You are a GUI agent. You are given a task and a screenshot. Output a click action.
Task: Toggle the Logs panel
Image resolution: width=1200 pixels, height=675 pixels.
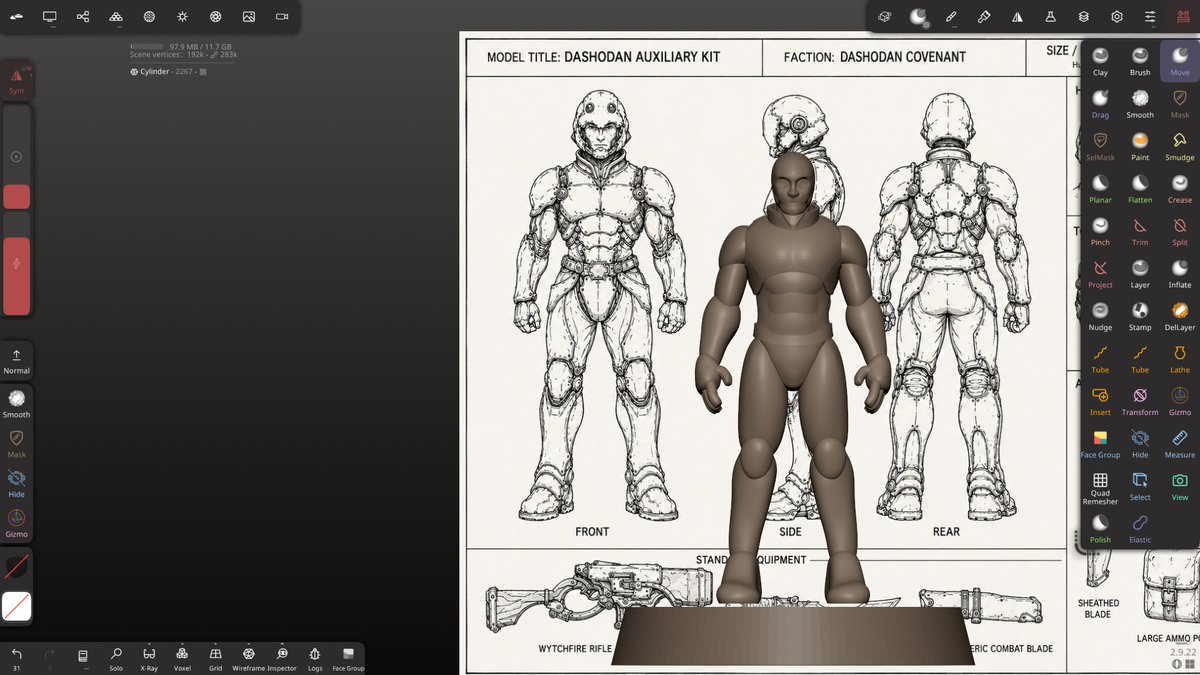(315, 658)
